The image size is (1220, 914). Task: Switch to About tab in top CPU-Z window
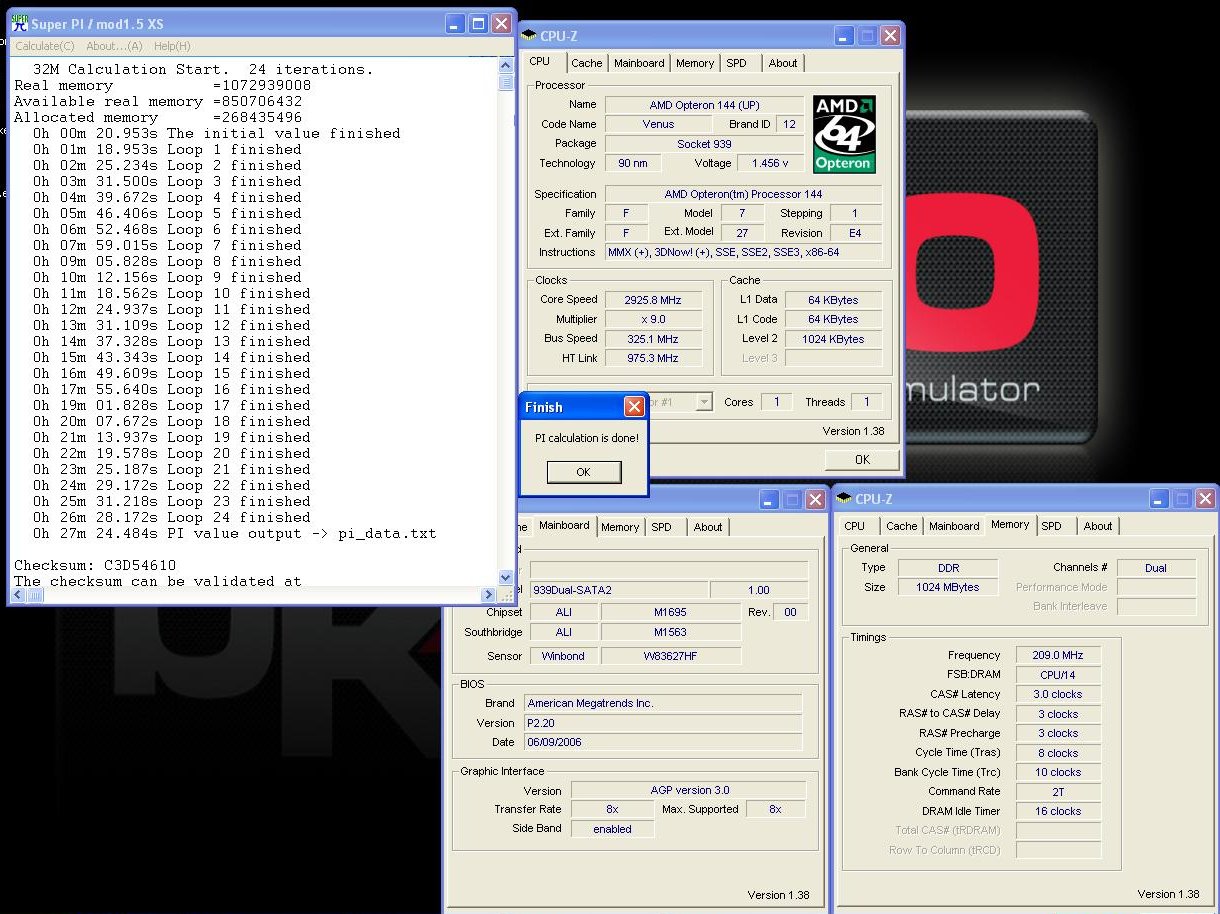(783, 63)
